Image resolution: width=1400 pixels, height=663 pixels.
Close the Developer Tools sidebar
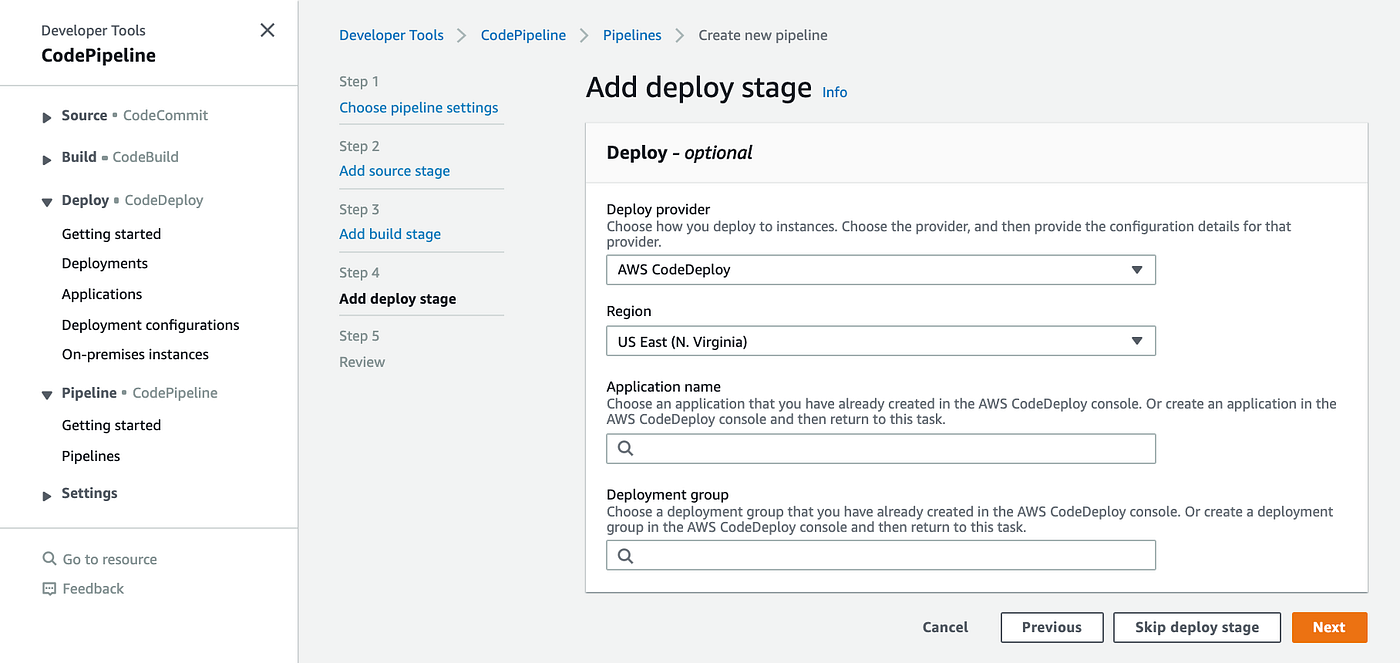coord(267,30)
